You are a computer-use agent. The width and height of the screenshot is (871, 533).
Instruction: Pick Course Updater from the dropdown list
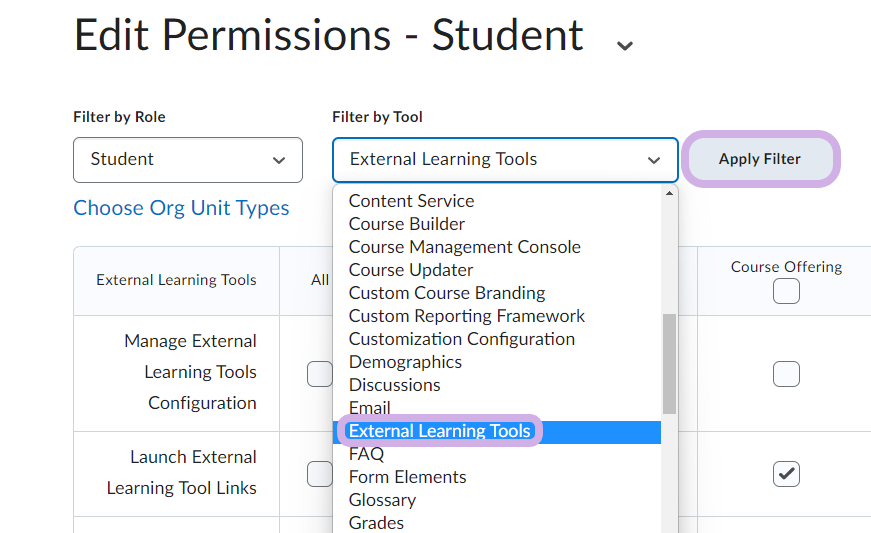click(410, 270)
